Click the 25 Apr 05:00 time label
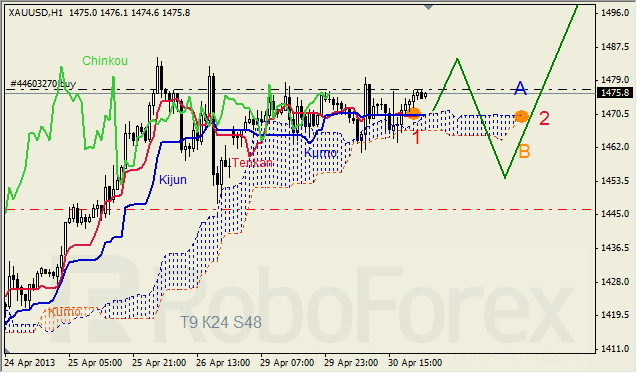The image size is (637, 373). [95, 362]
